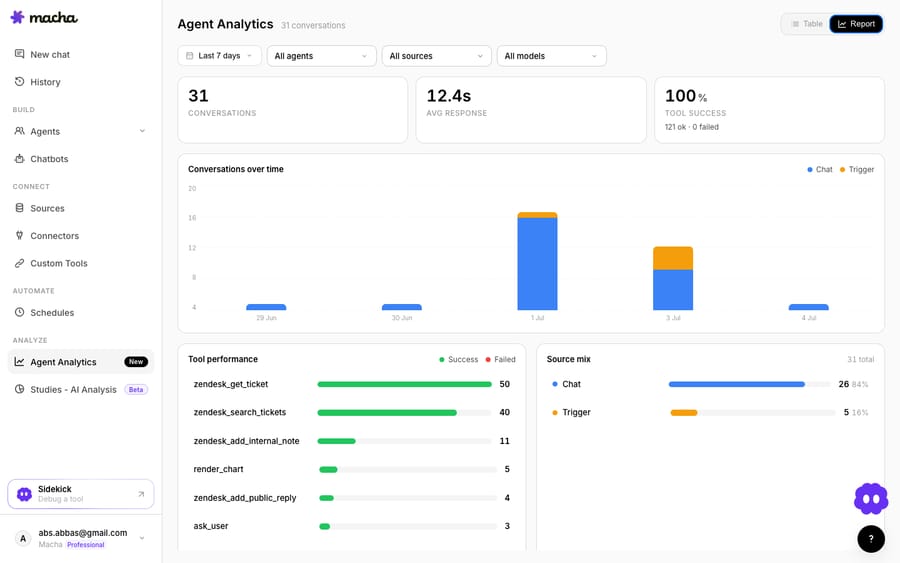Viewport: 900px width, 563px height.
Task: Click the 29 Jun bar
Action: [x=266, y=307]
